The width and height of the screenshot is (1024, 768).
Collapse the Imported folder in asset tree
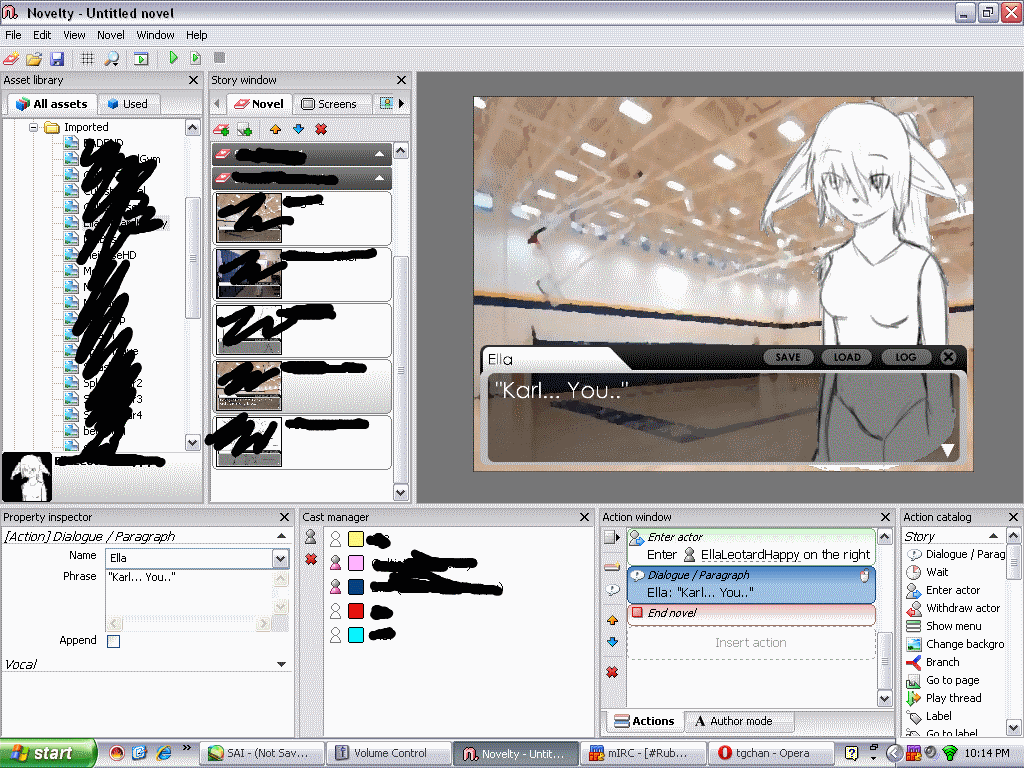34,128
